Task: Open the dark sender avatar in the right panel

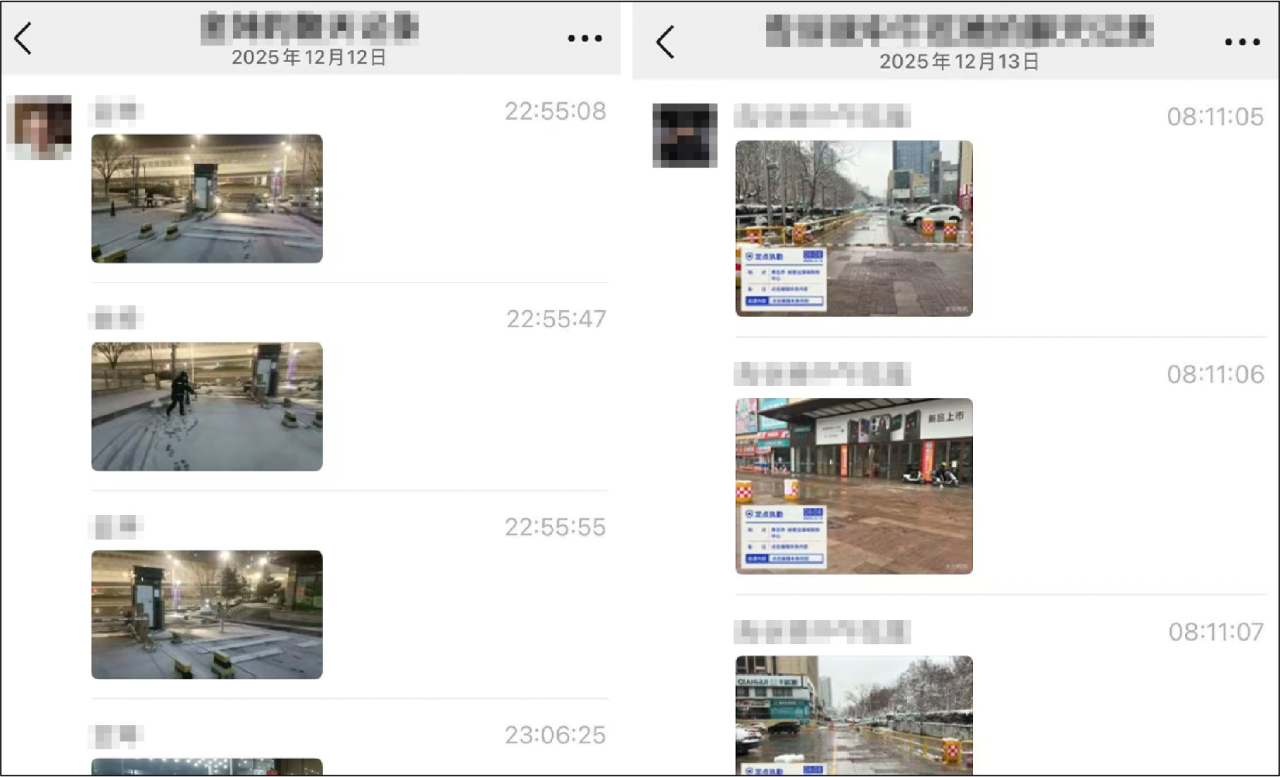Action: [x=685, y=135]
